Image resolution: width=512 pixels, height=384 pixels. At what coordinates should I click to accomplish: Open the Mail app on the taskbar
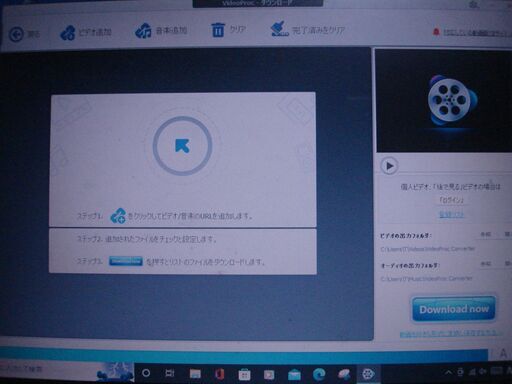tap(294, 374)
